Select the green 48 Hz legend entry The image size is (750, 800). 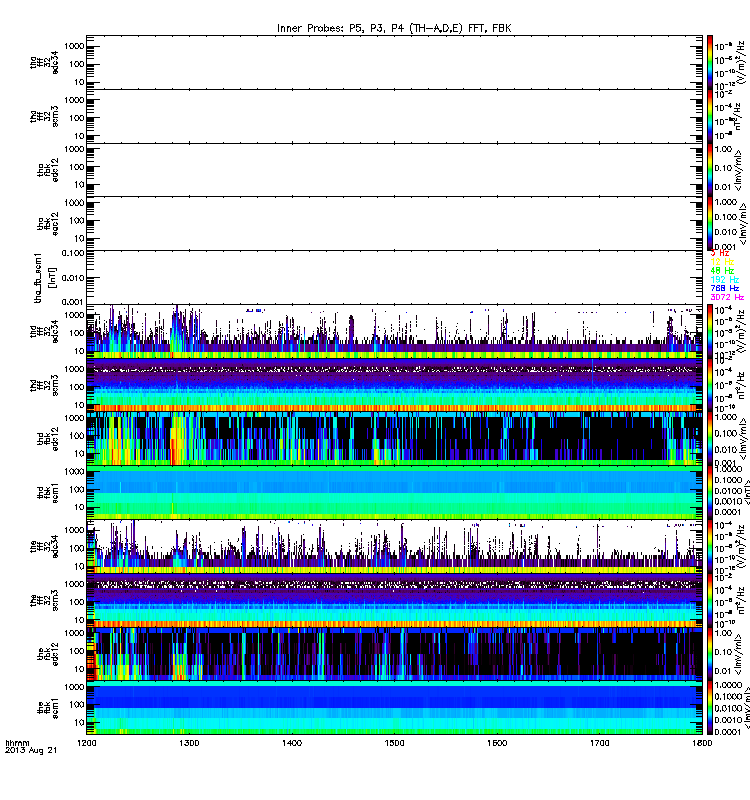point(723,270)
